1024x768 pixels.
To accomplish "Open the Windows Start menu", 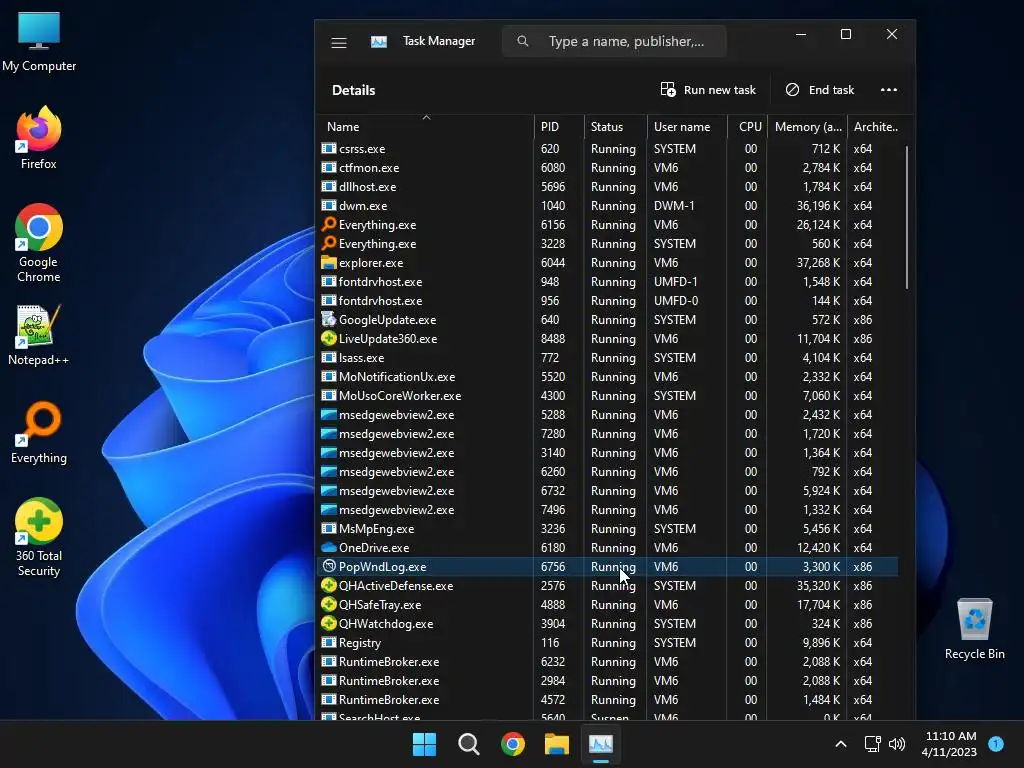I will pyautogui.click(x=424, y=744).
